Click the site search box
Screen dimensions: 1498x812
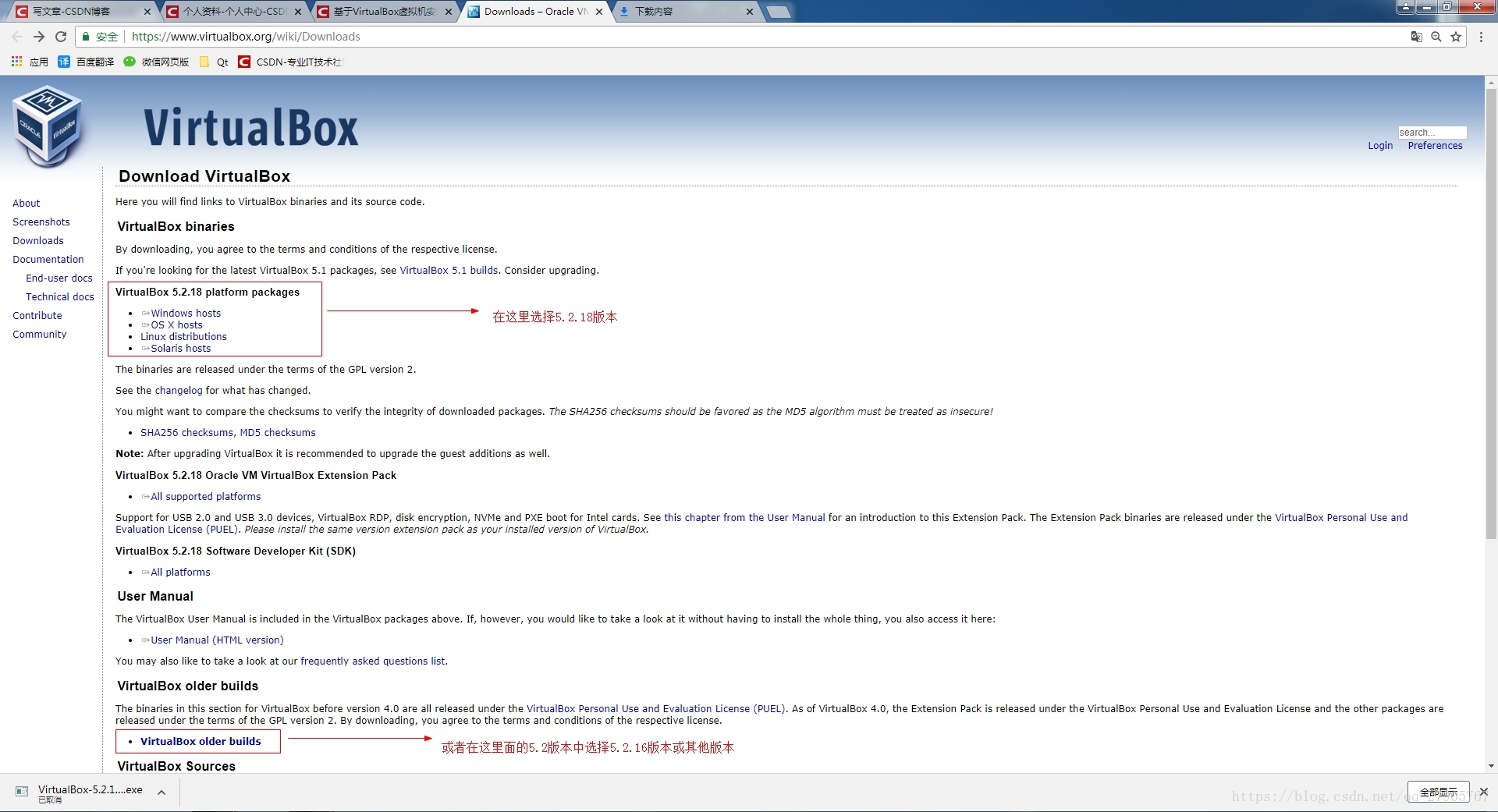click(1432, 133)
